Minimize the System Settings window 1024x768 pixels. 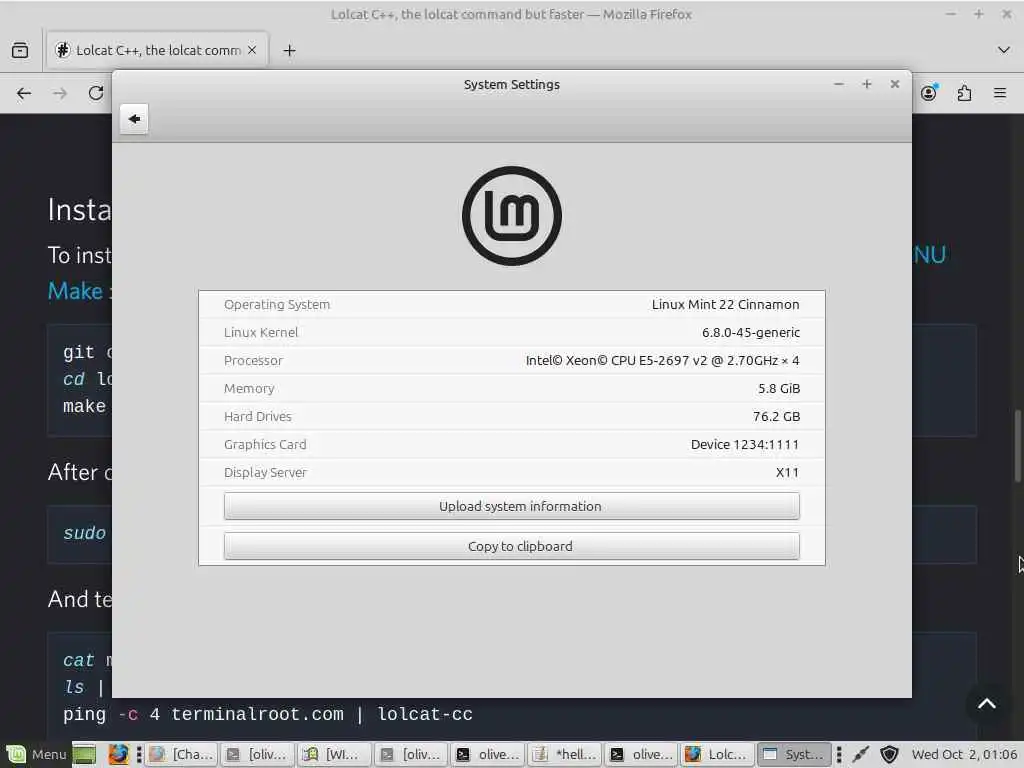coord(839,84)
